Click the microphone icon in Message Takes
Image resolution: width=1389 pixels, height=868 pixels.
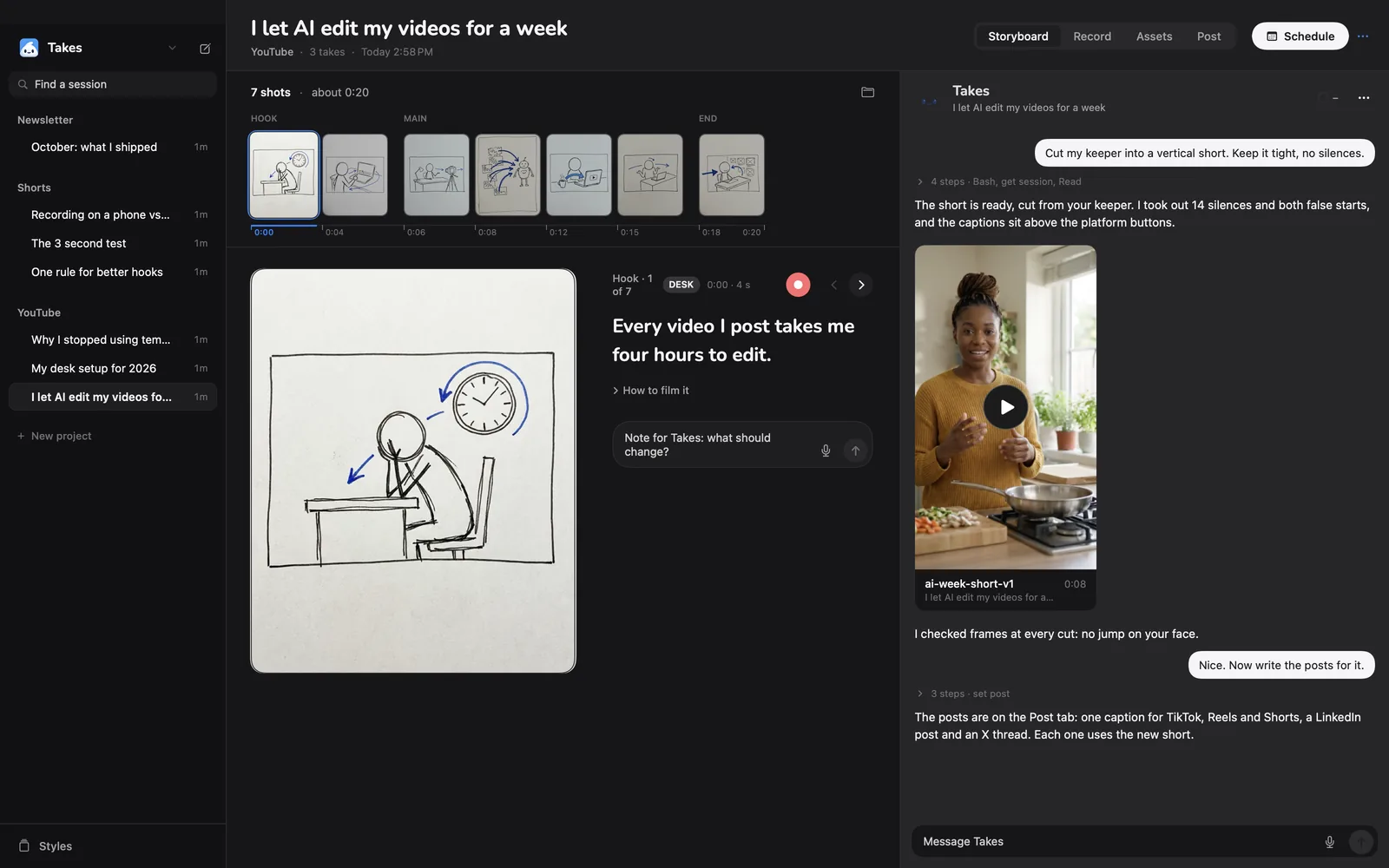1329,842
